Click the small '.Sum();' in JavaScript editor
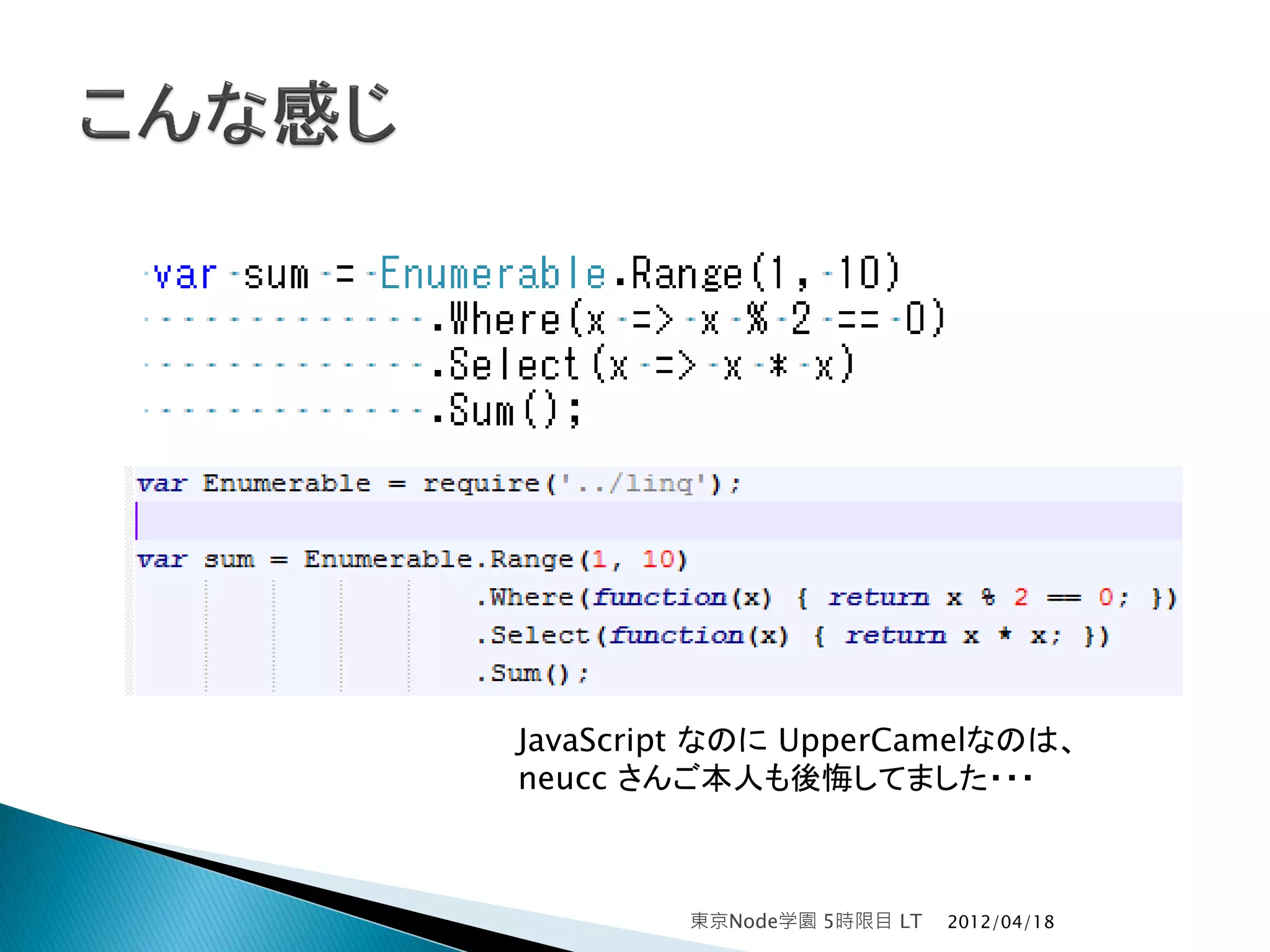This screenshot has width=1270, height=952. click(532, 674)
